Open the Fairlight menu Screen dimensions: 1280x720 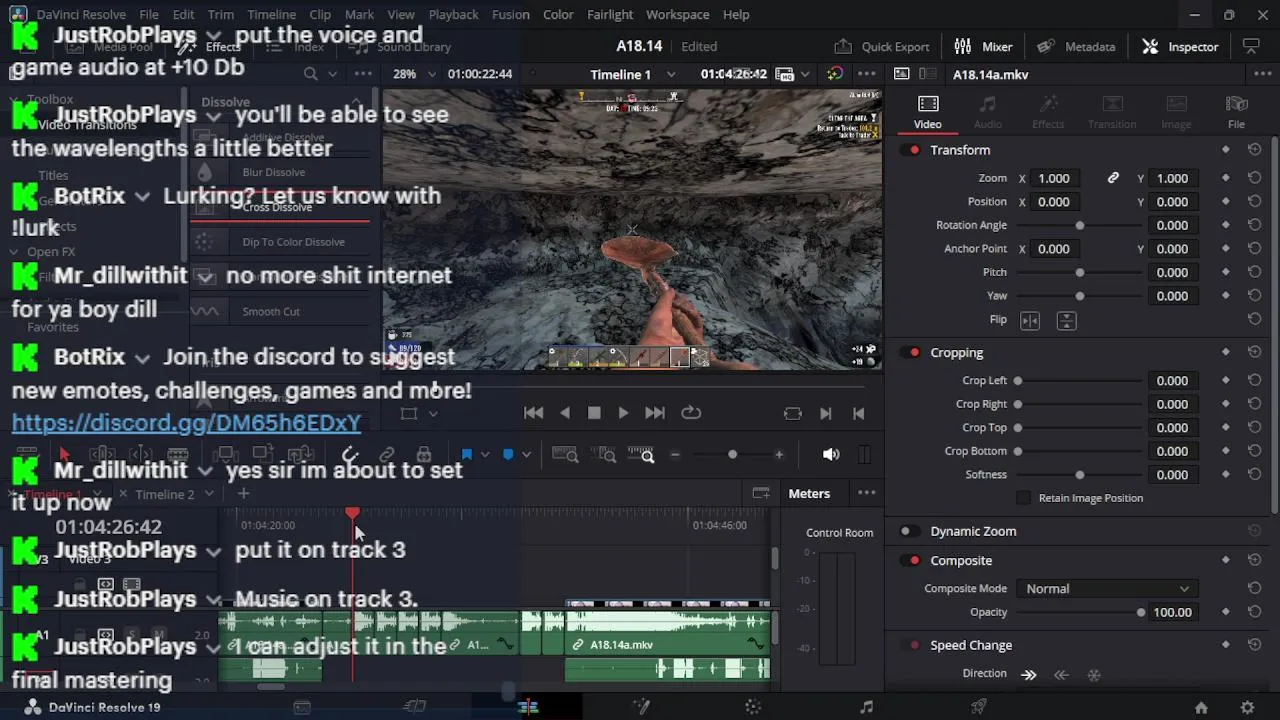[610, 14]
